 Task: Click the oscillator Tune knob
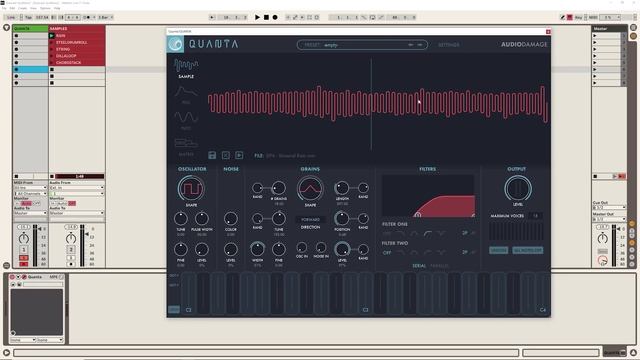181,218
